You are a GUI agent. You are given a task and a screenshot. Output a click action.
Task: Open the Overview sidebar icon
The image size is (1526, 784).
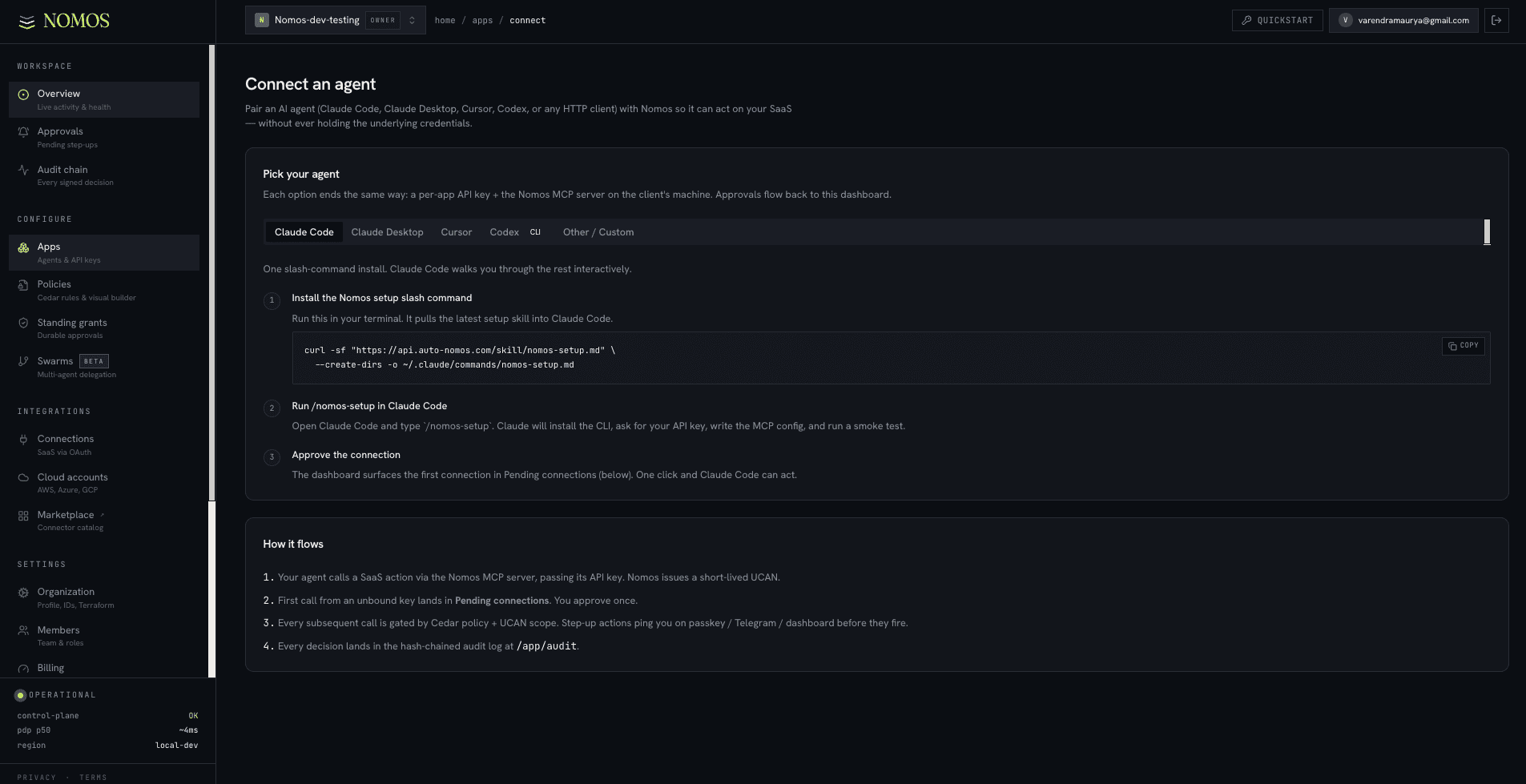click(x=23, y=94)
